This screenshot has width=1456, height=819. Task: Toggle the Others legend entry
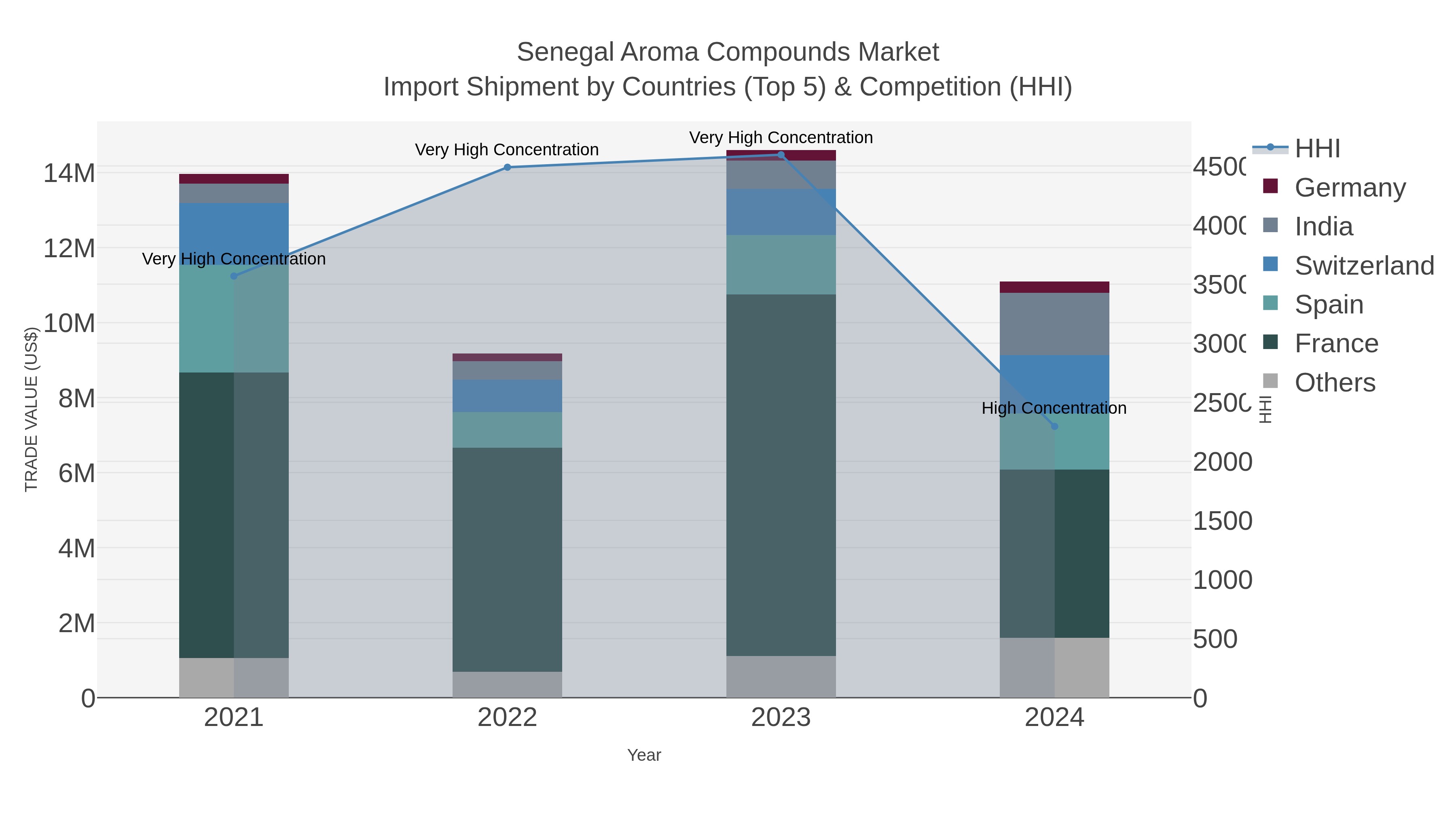1318,382
